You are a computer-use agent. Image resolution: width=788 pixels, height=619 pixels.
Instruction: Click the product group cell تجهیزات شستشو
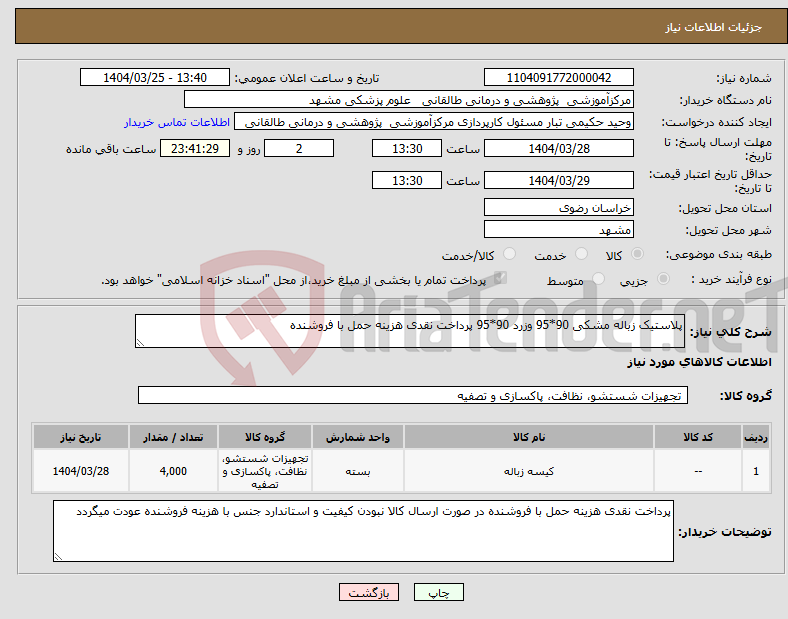[x=265, y=471]
